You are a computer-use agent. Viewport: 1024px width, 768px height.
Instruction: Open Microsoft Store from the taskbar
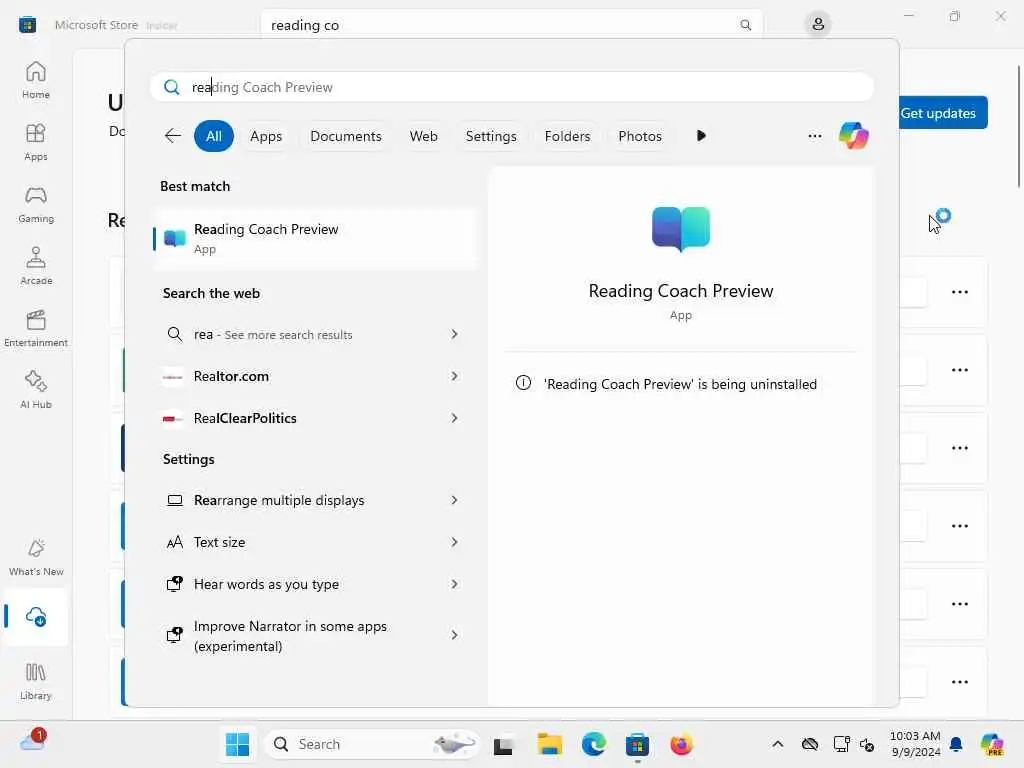click(637, 744)
